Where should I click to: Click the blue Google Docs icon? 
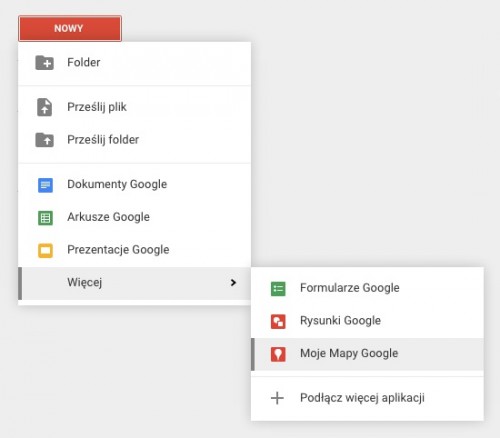[45, 185]
